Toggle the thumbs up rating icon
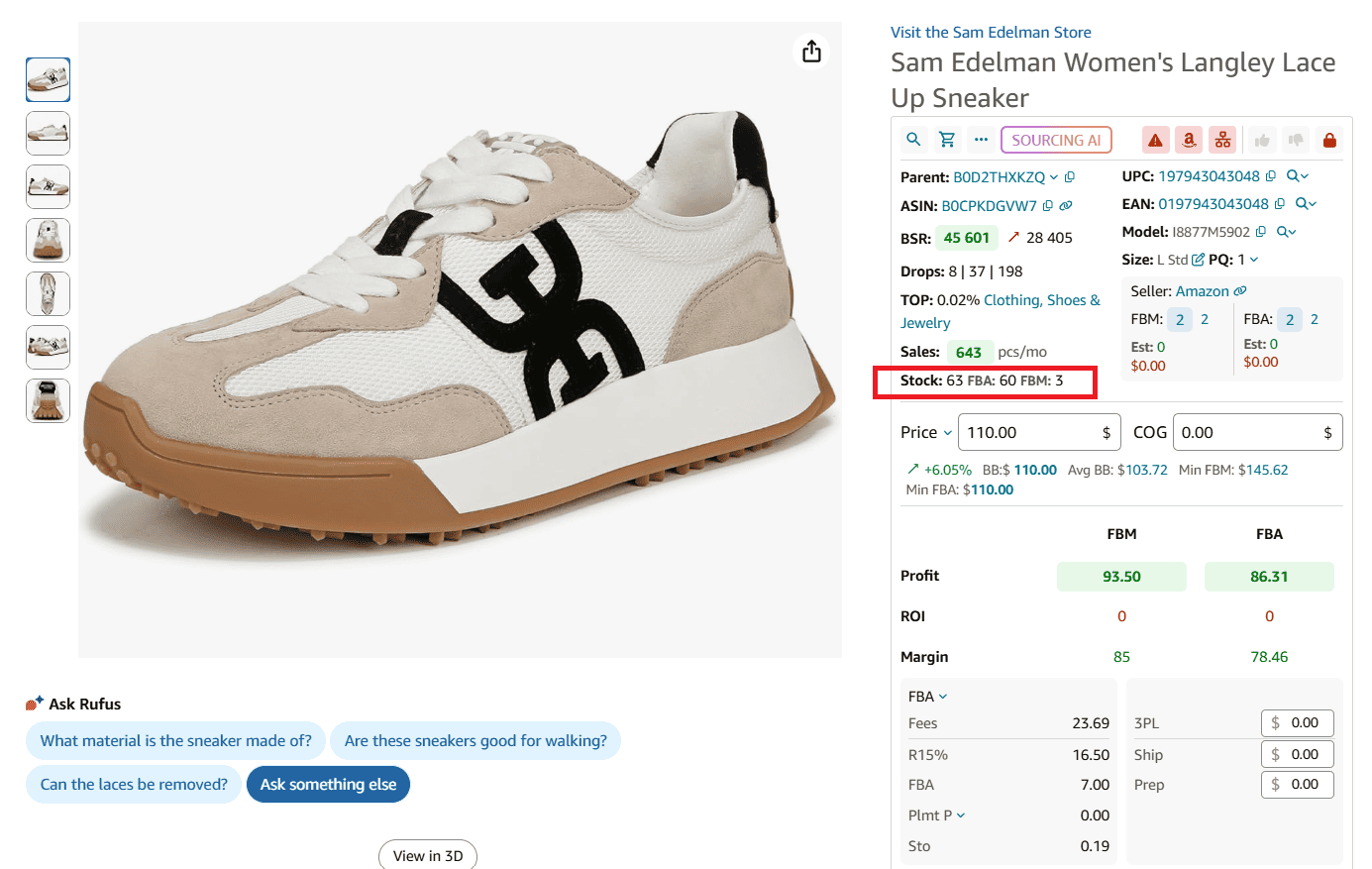Image resolution: width=1372 pixels, height=869 pixels. 1262,139
